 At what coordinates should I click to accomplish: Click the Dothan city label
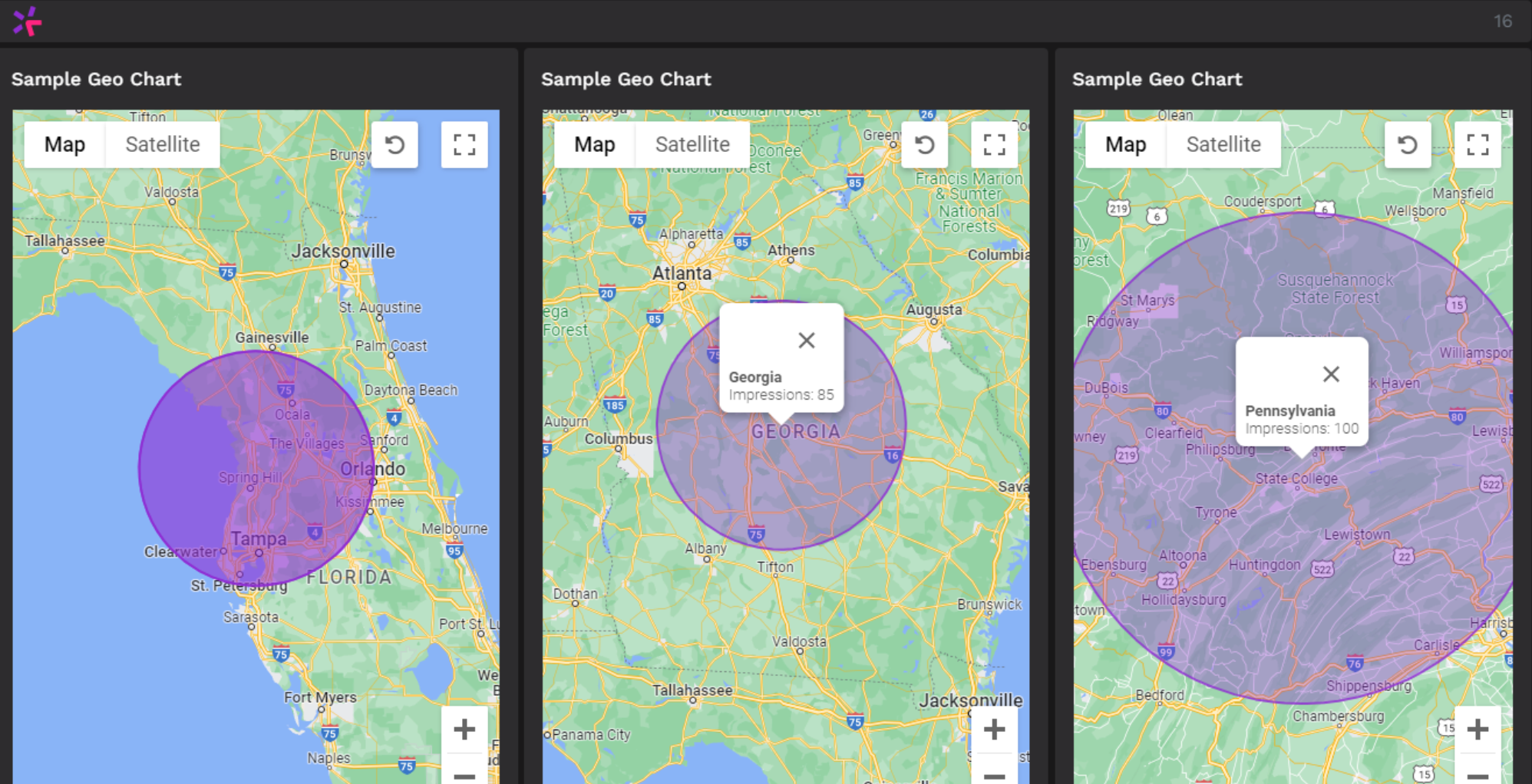575,594
